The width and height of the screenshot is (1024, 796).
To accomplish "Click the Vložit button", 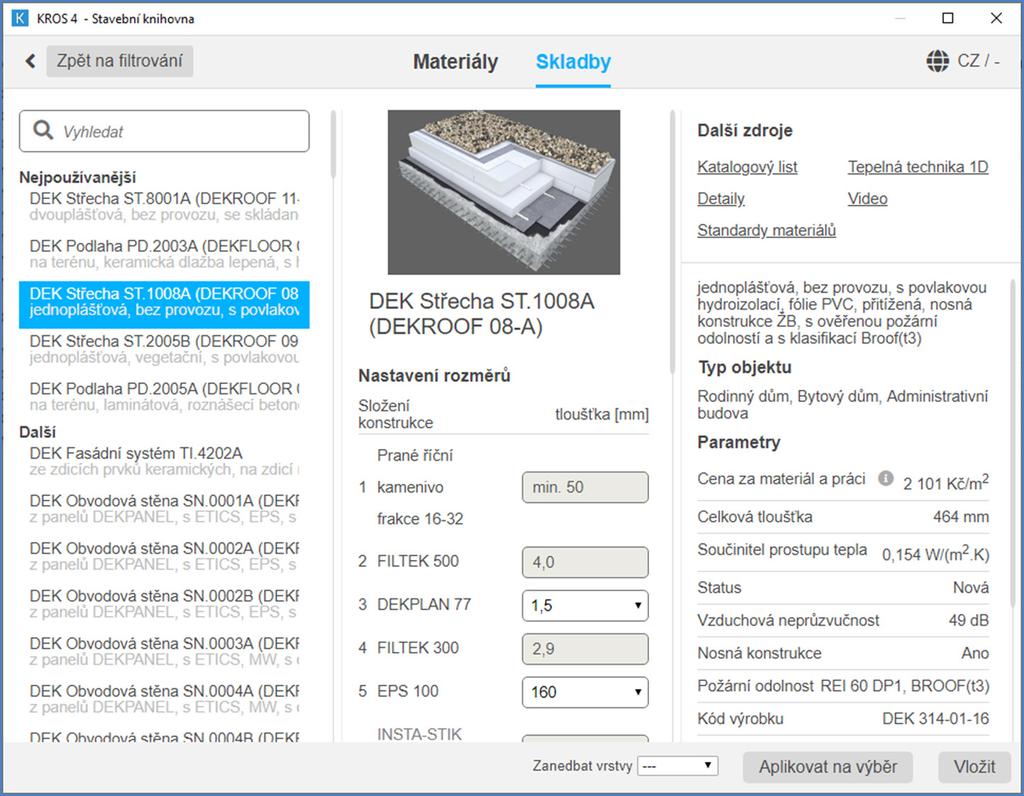I will point(974,767).
